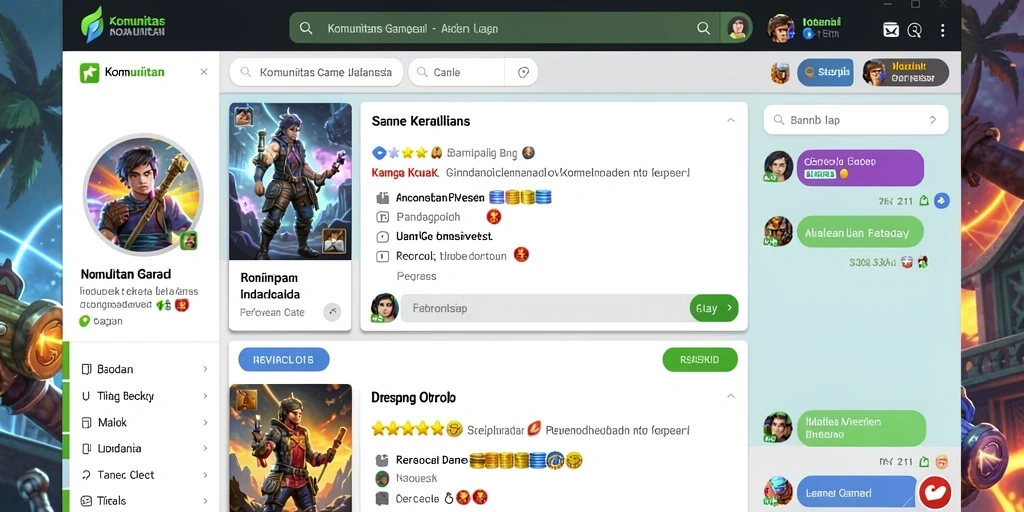
Task: Click the Starpib blue button
Action: (825, 72)
